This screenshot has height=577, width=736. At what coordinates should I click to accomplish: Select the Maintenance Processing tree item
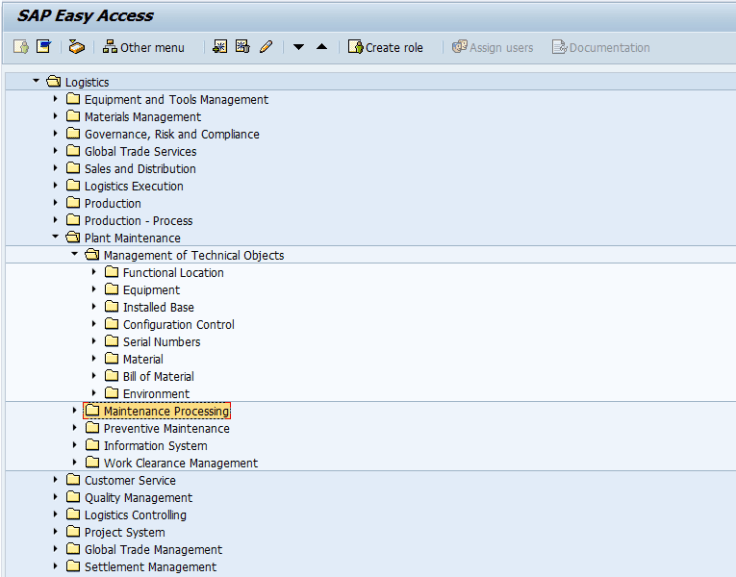(166, 411)
